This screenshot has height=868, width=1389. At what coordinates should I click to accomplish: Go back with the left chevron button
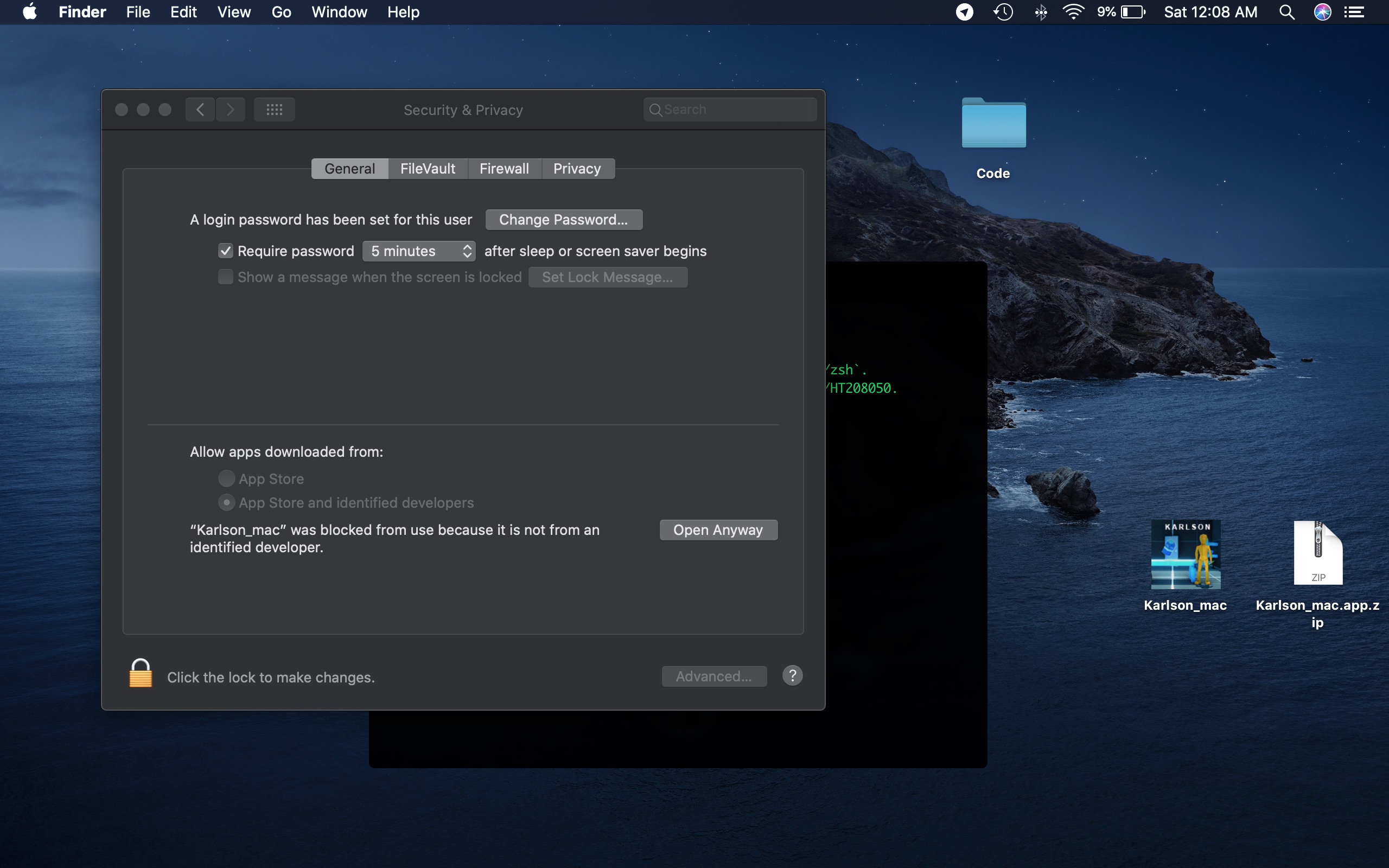pos(200,110)
